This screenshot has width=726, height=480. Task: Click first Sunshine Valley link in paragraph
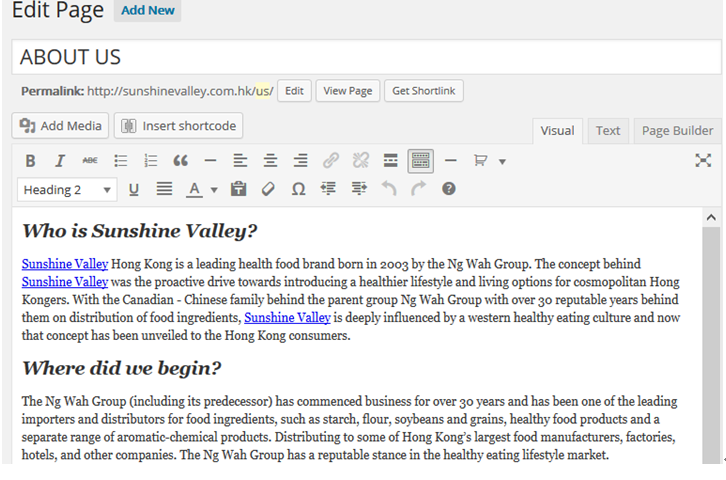[65, 264]
